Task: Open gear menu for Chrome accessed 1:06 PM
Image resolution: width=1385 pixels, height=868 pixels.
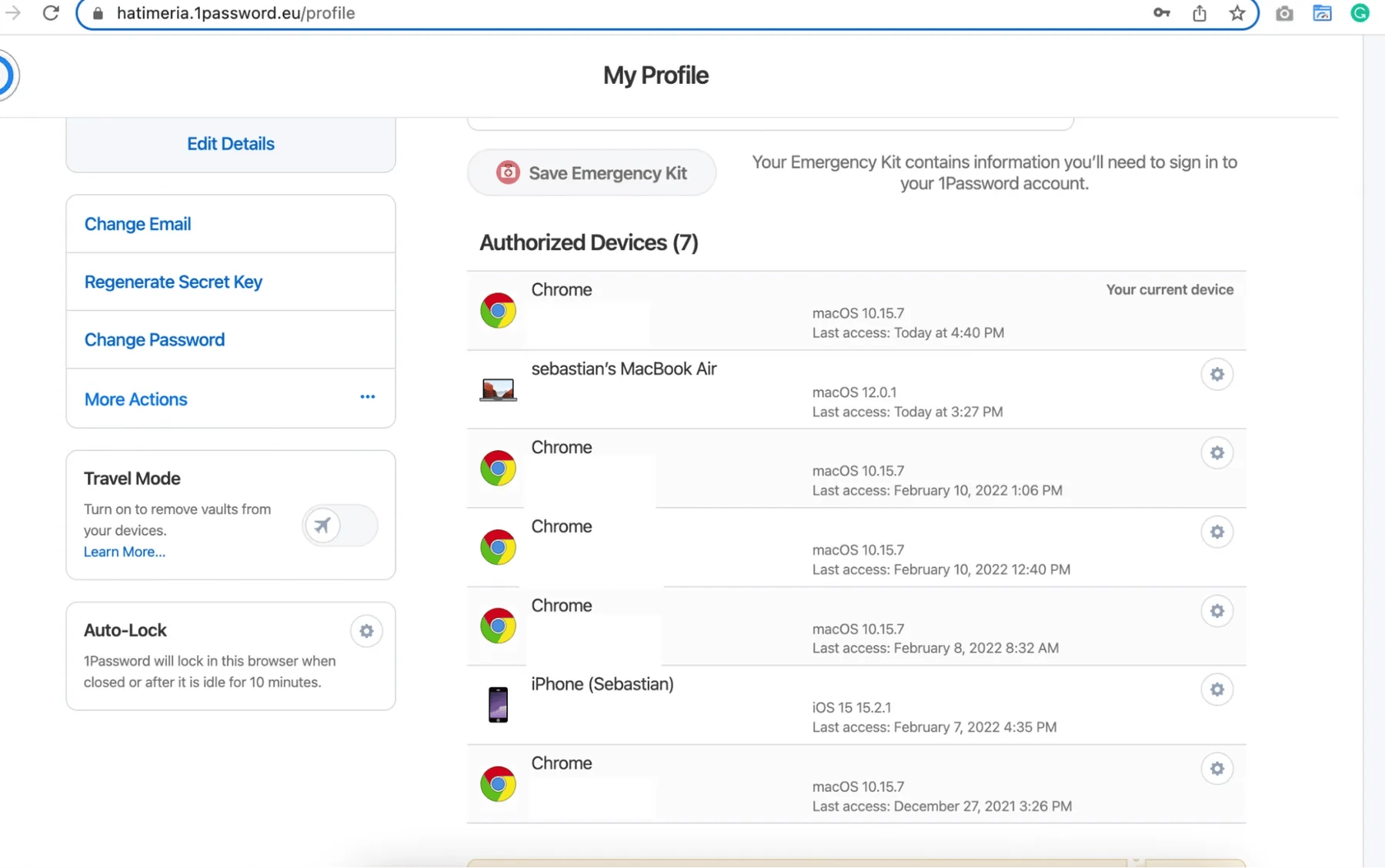Action: (1216, 453)
